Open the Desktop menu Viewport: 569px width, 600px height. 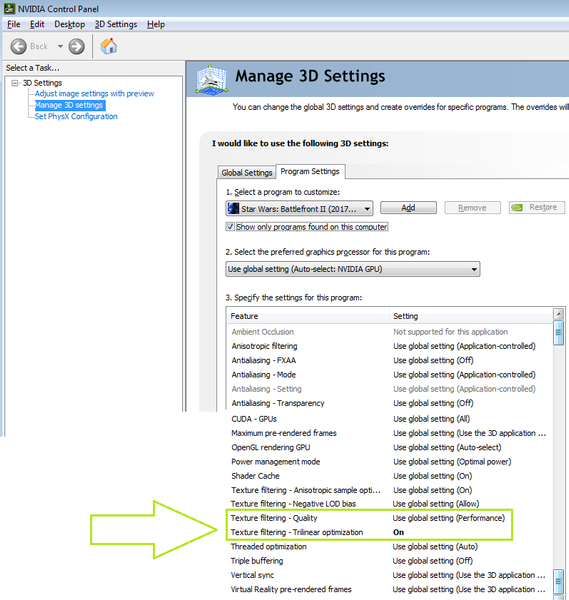tap(69, 24)
